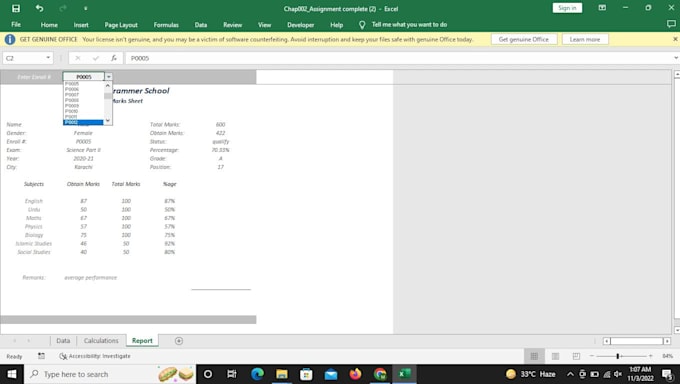680x384 pixels.
Task: Expand the Name Box dropdown arrow
Action: [x=48, y=58]
